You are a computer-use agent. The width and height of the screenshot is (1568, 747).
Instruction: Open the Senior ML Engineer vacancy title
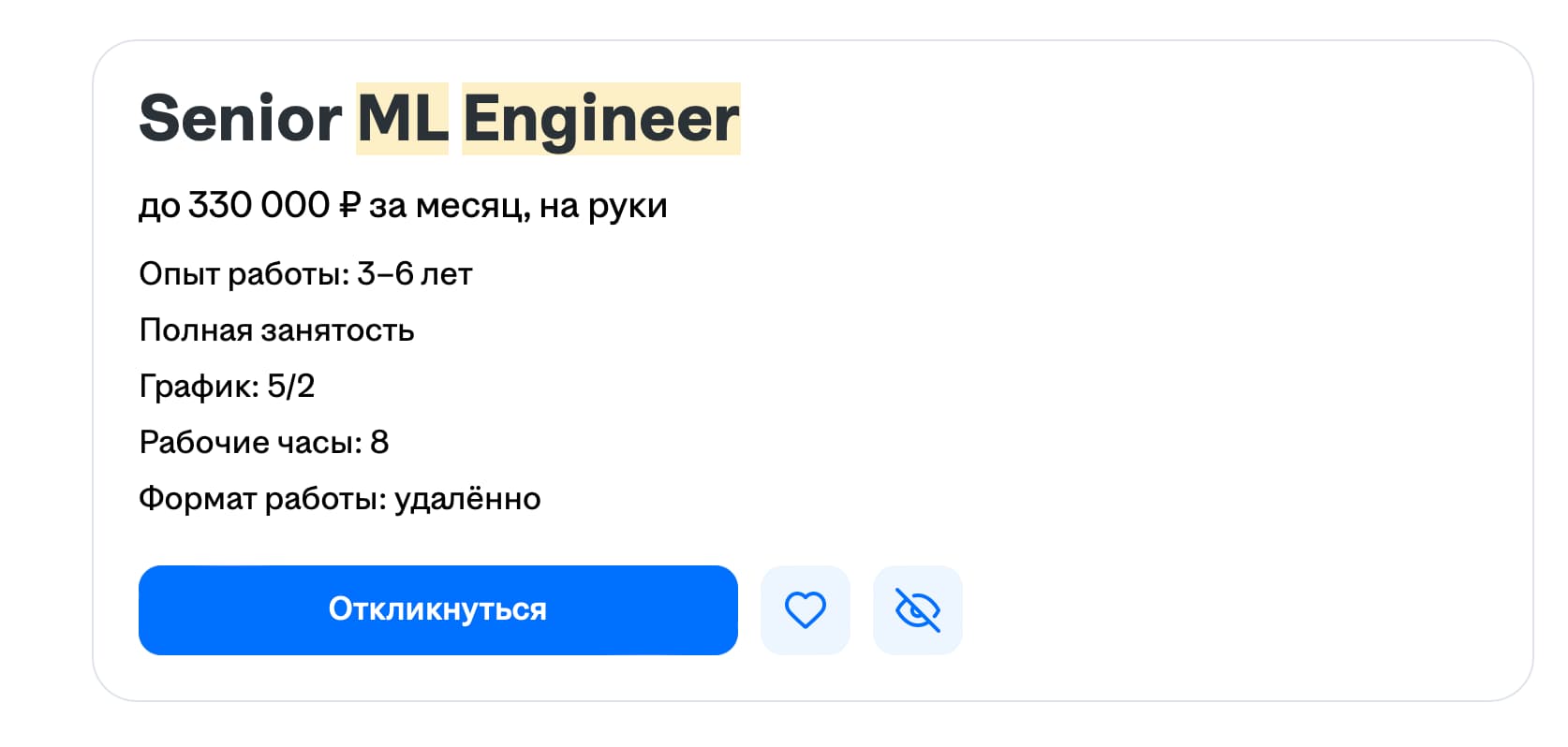439,119
